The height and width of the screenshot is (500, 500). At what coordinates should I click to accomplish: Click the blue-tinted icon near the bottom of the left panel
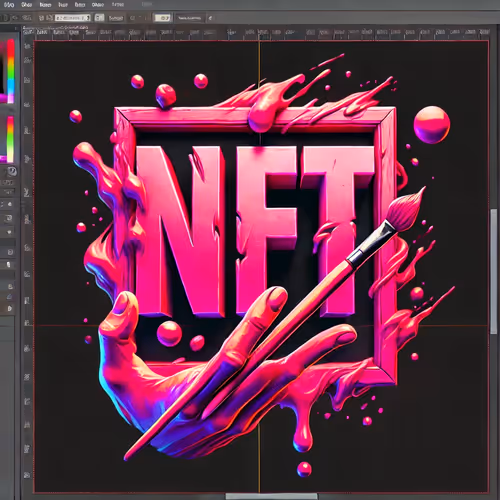click(x=9, y=297)
